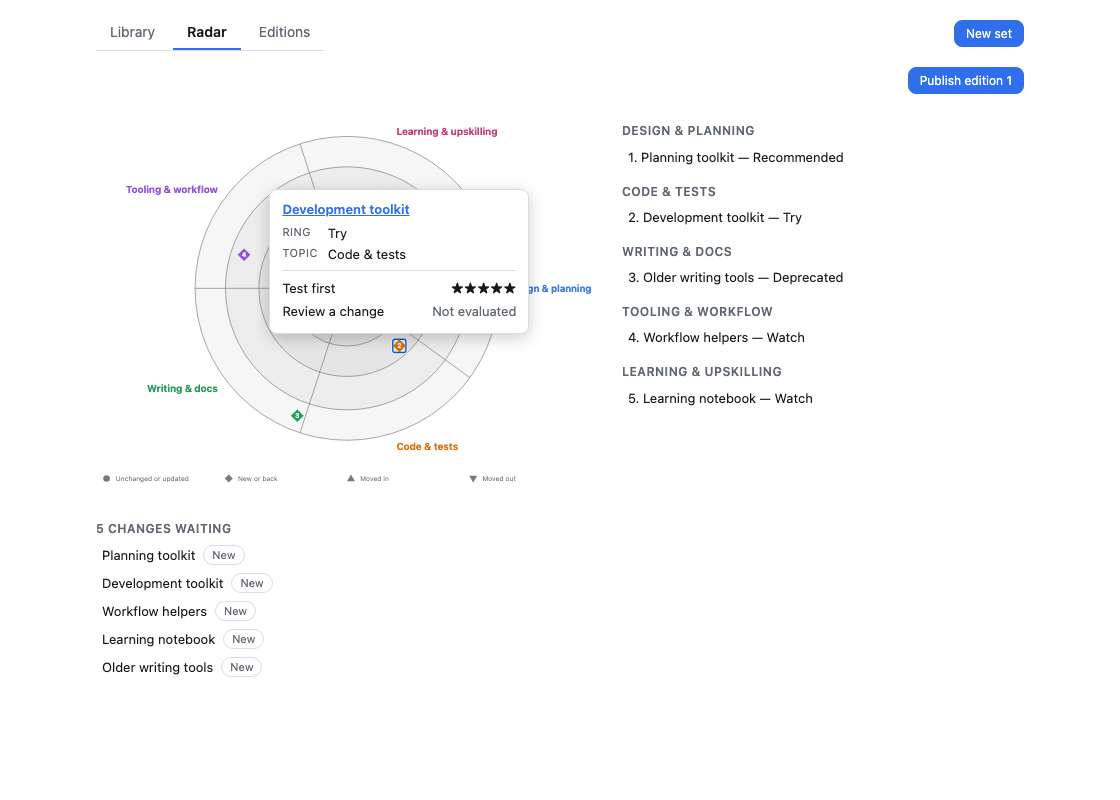The image size is (1120, 800).
Task: Click '5. Learning notebook — Watch'
Action: [x=720, y=399]
